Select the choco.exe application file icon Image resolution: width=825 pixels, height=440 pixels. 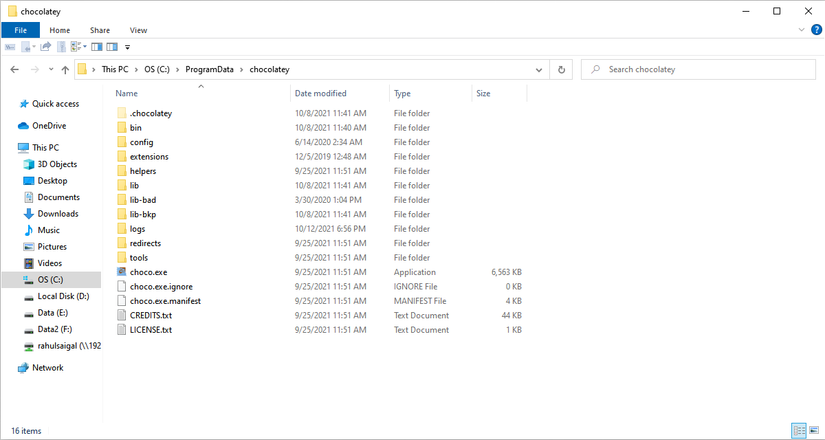click(x=121, y=272)
